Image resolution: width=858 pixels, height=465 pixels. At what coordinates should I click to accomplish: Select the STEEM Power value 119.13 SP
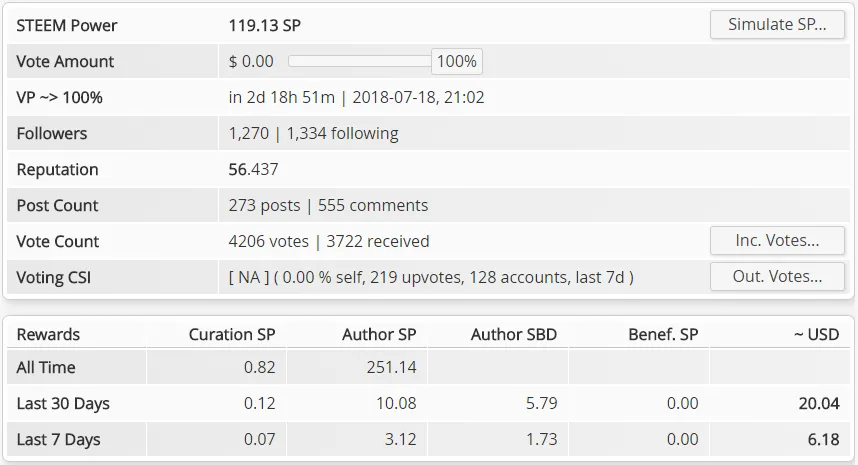click(265, 26)
